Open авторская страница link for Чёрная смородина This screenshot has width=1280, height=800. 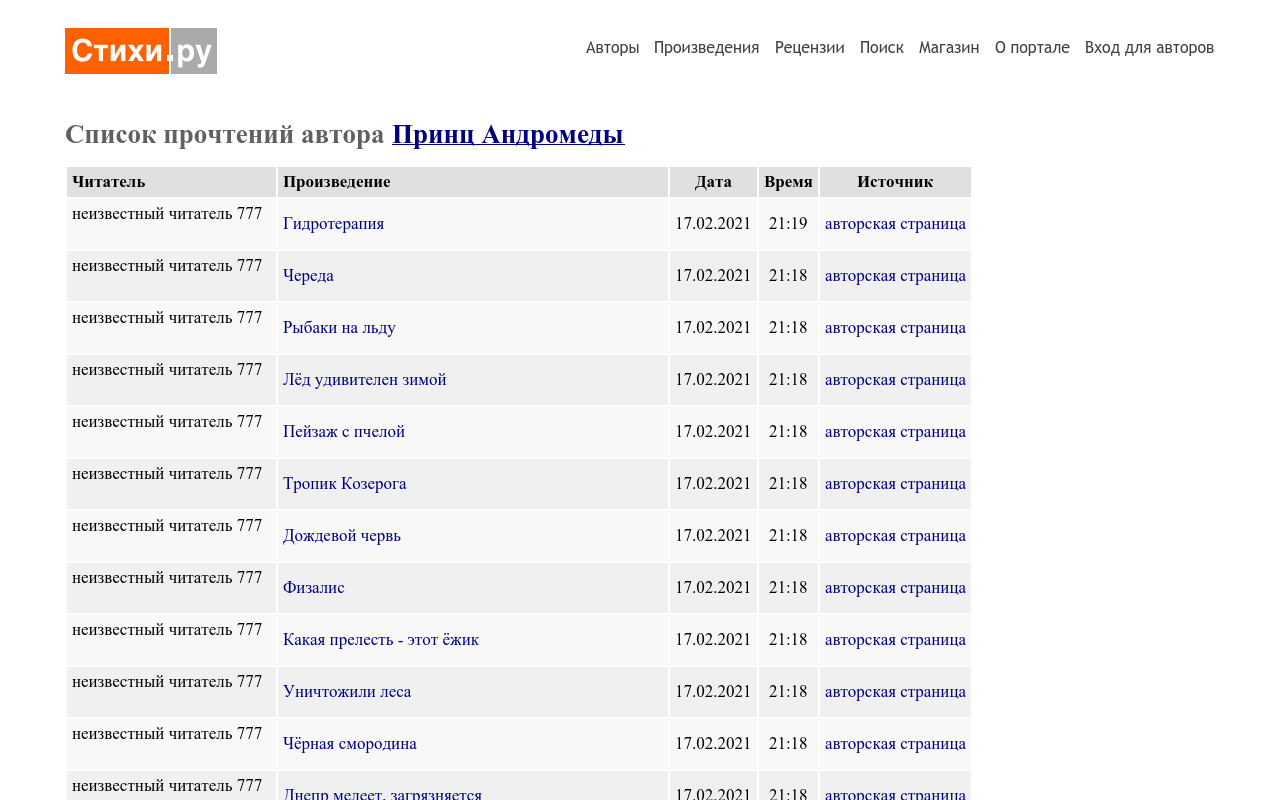pos(895,743)
